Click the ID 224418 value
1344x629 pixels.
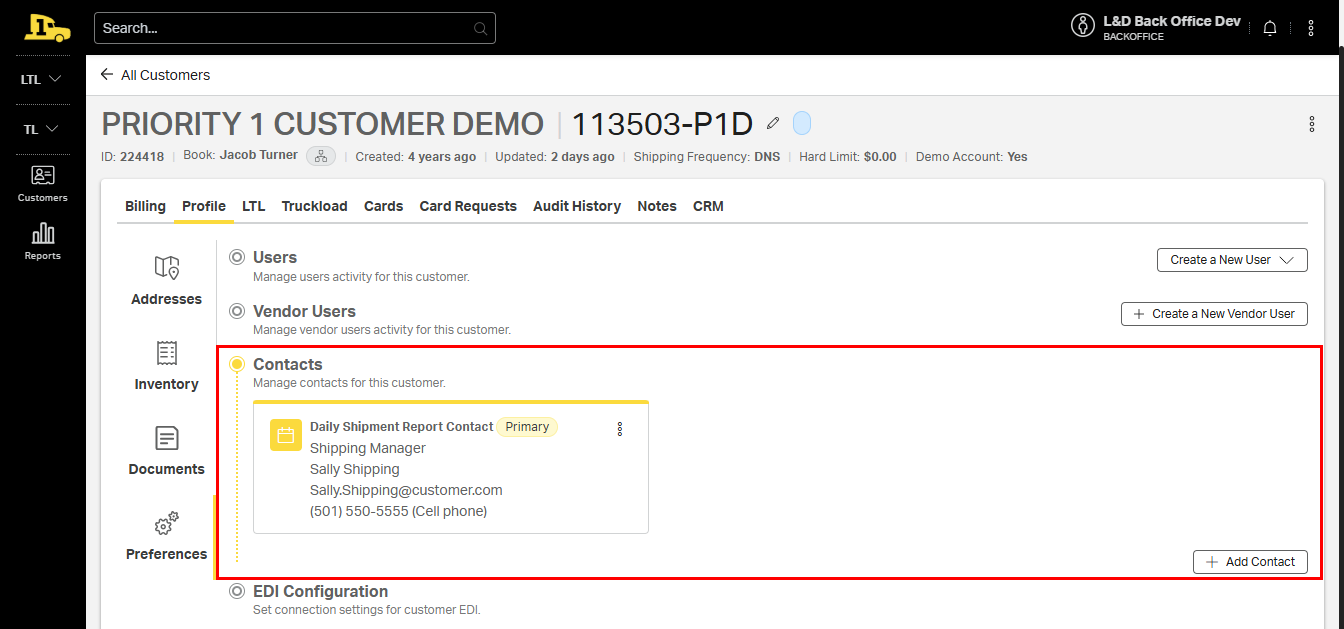click(143, 157)
